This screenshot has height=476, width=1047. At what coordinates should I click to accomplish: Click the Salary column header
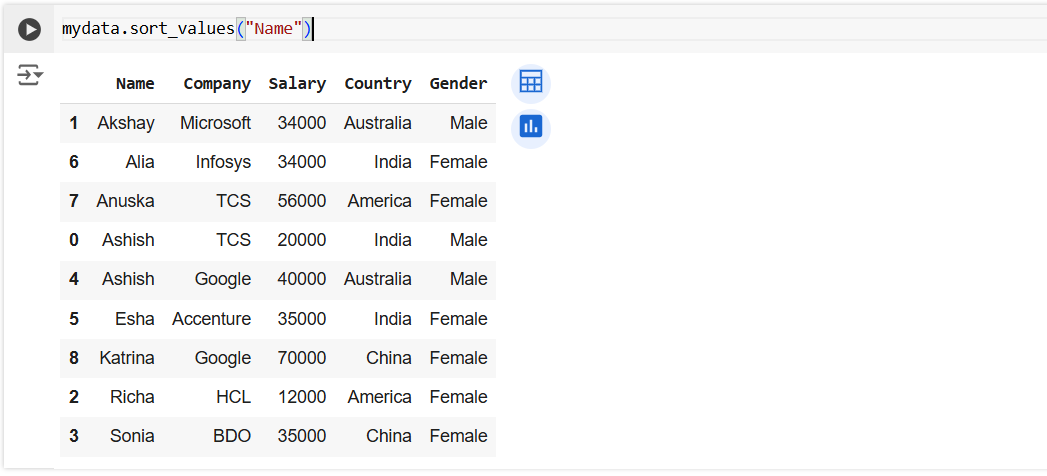click(297, 84)
